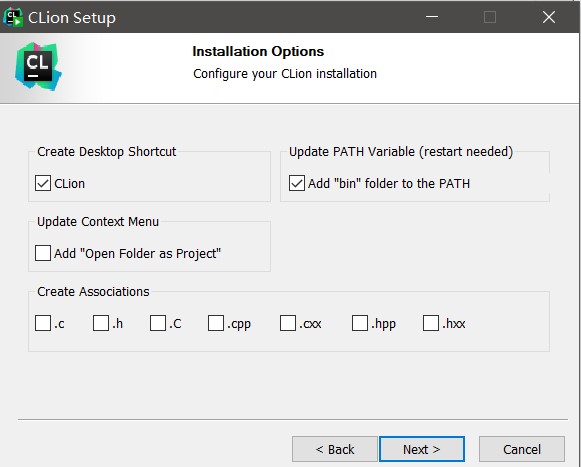Enable the .cpp file association
The image size is (581, 467).
pos(216,323)
